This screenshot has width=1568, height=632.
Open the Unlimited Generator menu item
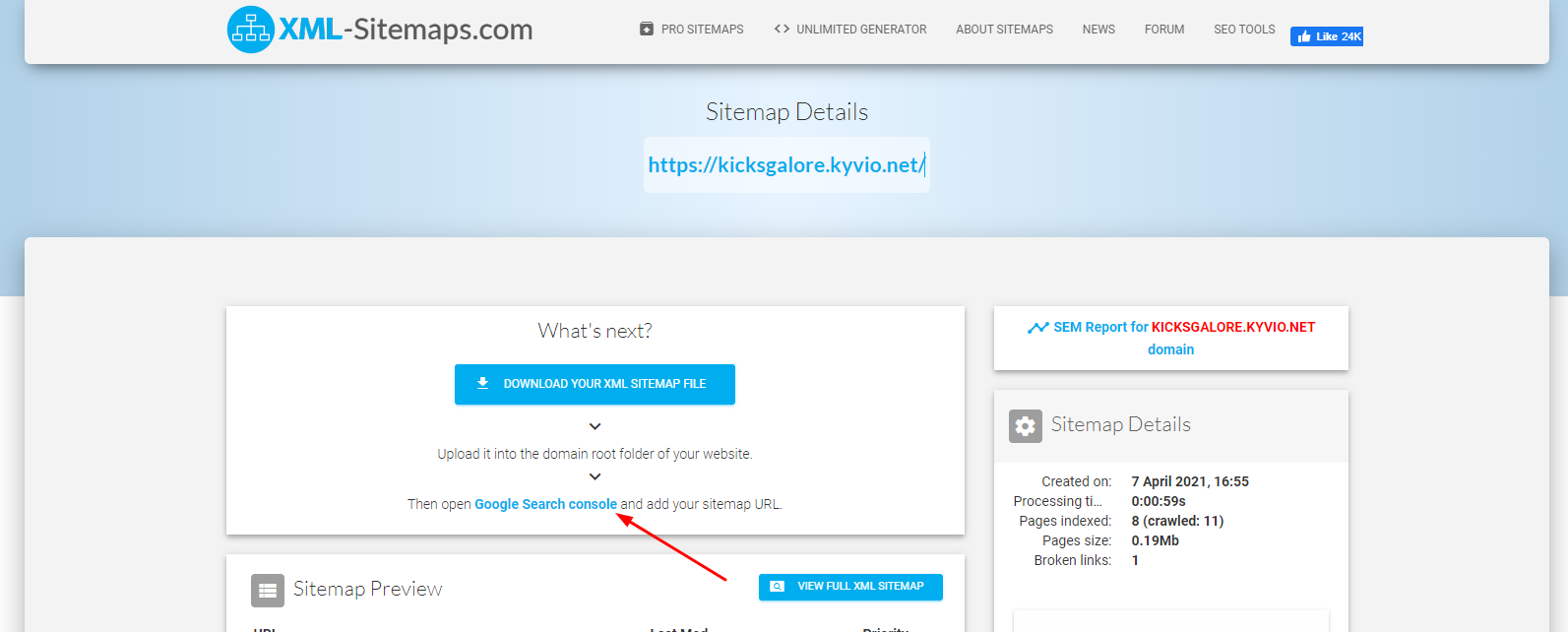[x=850, y=30]
